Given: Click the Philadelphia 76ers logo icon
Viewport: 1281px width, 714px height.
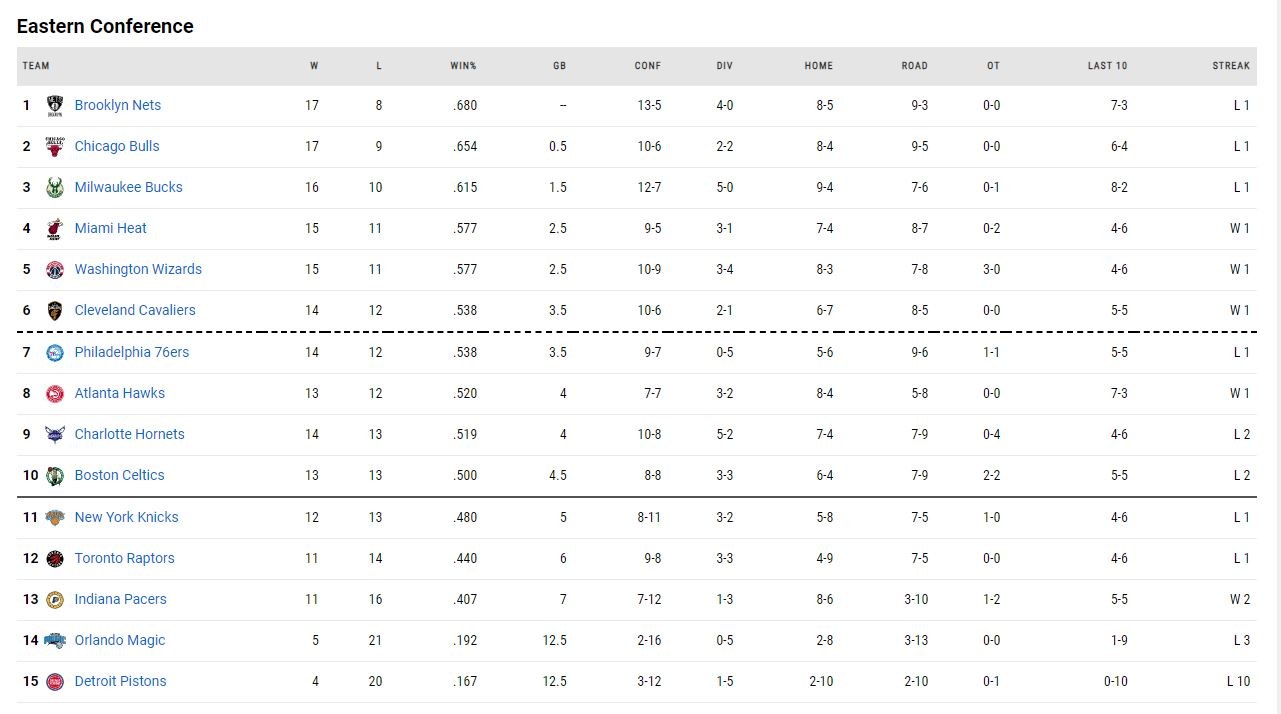Looking at the screenshot, I should (x=55, y=353).
